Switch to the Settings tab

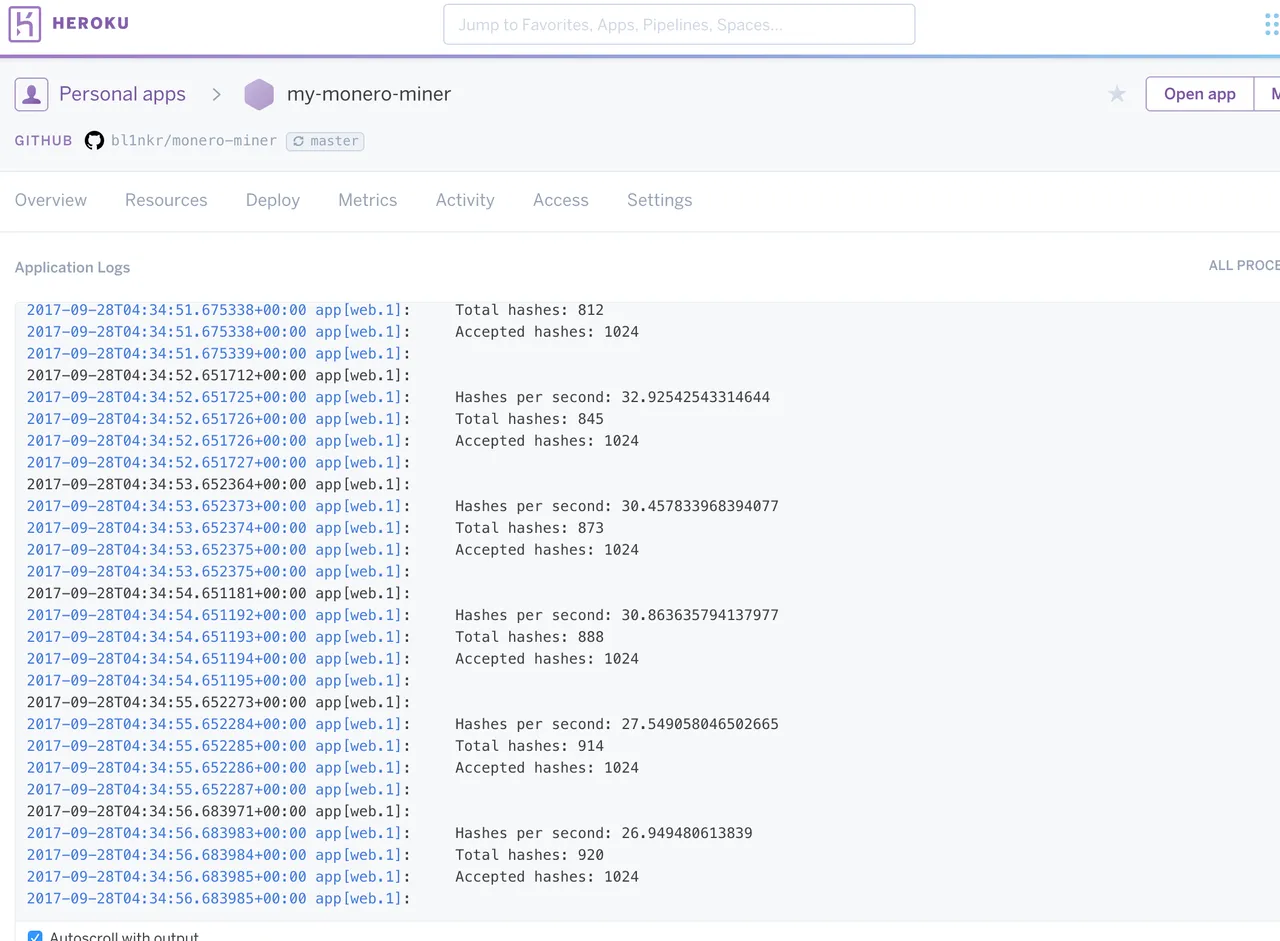660,200
